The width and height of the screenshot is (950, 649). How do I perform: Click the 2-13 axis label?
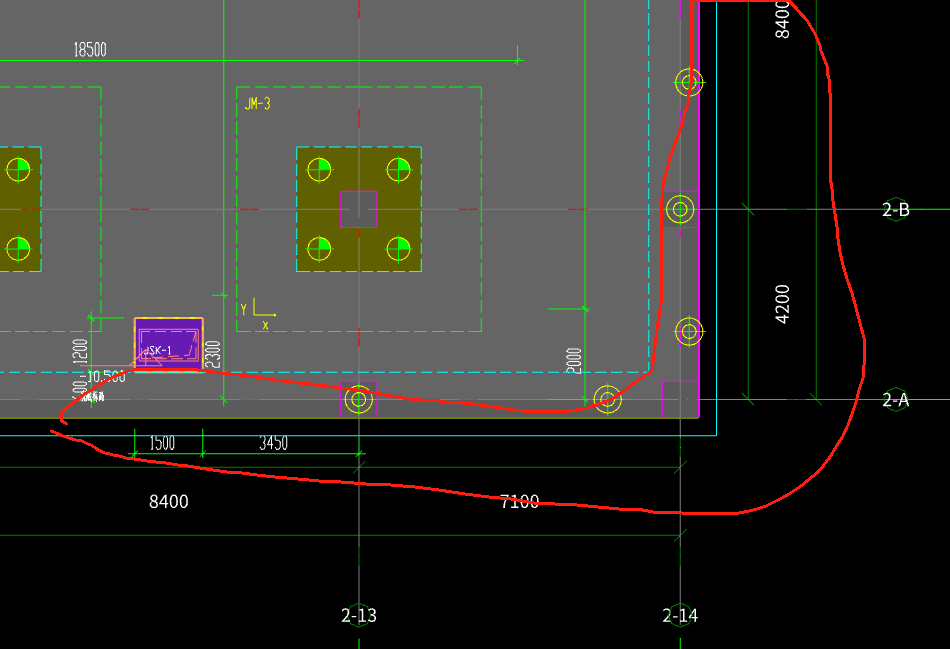tap(359, 616)
